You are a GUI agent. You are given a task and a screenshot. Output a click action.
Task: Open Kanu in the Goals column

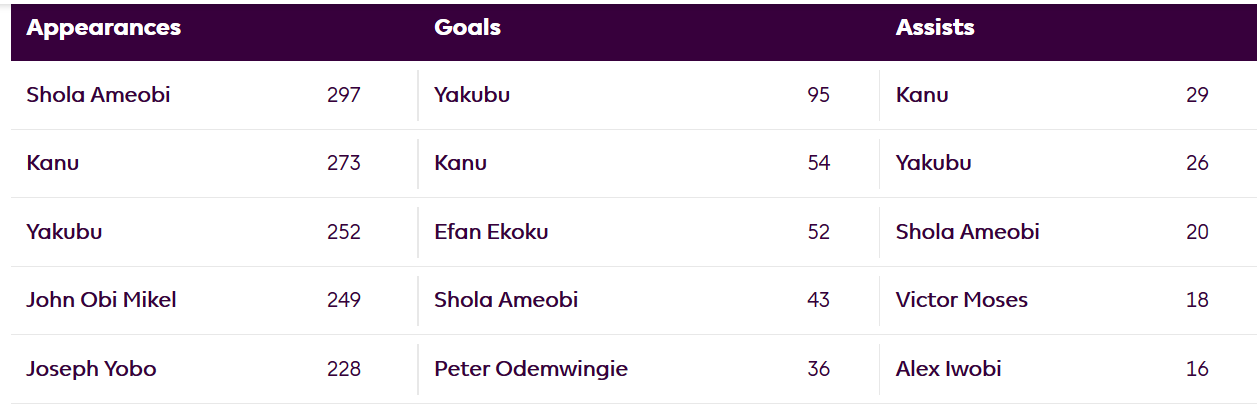(x=460, y=163)
